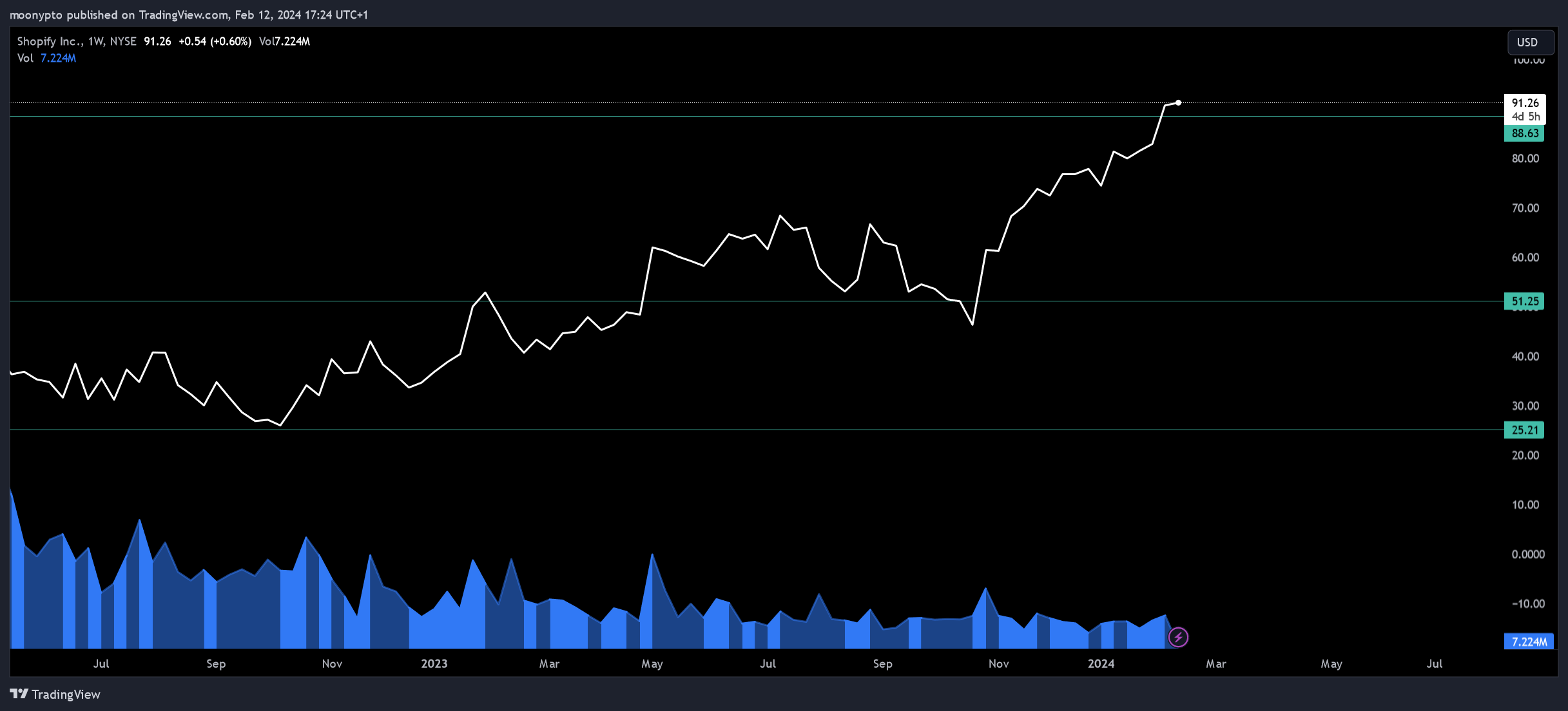The width and height of the screenshot is (1568, 711).
Task: Click the 40.00 price axis label
Action: click(1525, 357)
